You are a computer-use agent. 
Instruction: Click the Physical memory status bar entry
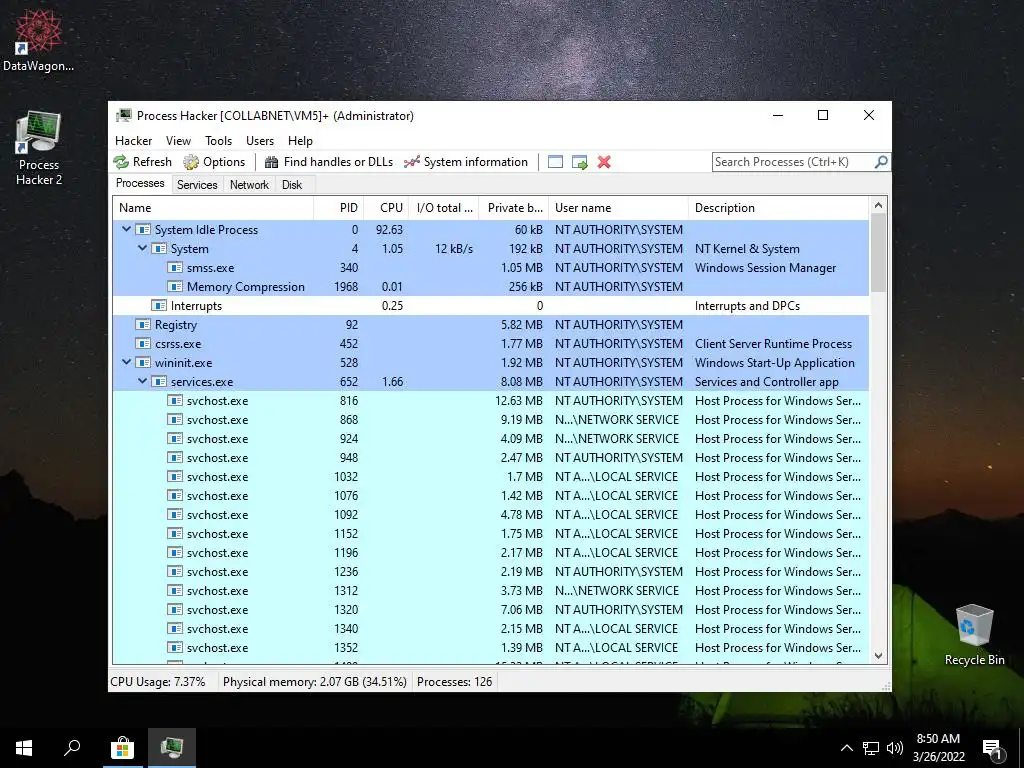click(x=315, y=682)
